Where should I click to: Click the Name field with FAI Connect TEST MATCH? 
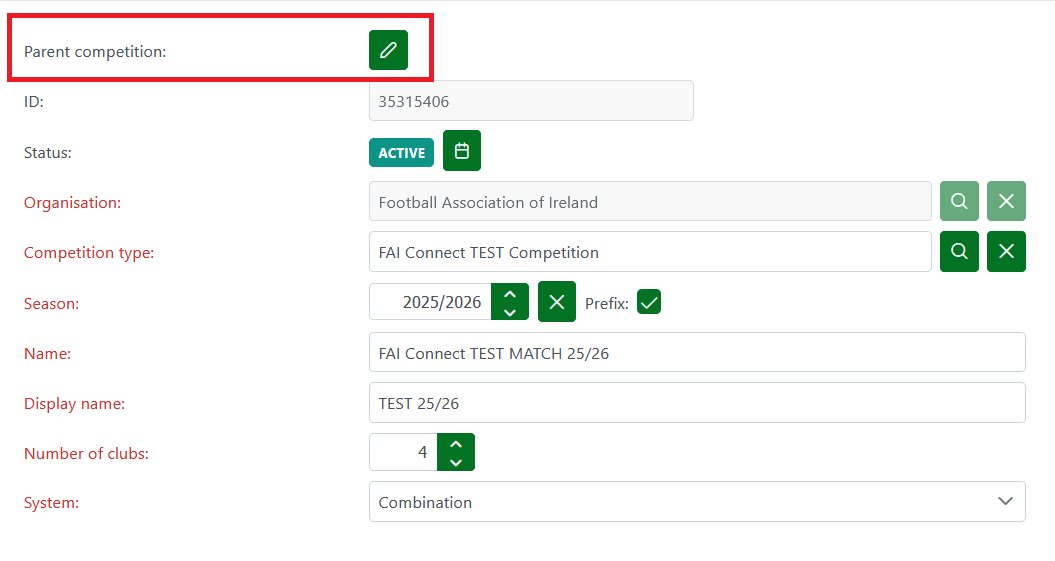point(696,352)
